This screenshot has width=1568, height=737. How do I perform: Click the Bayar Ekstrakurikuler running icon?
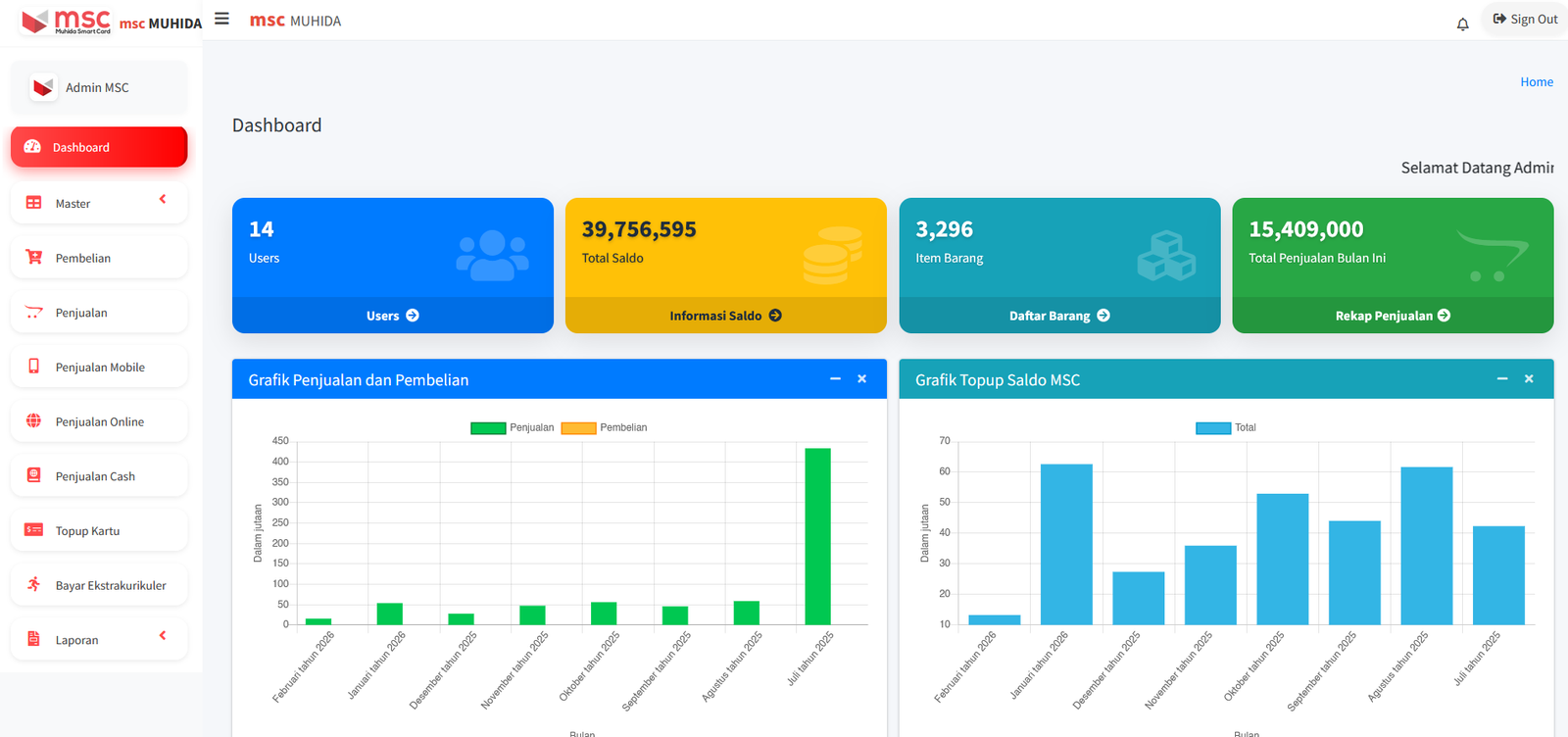[x=34, y=584]
